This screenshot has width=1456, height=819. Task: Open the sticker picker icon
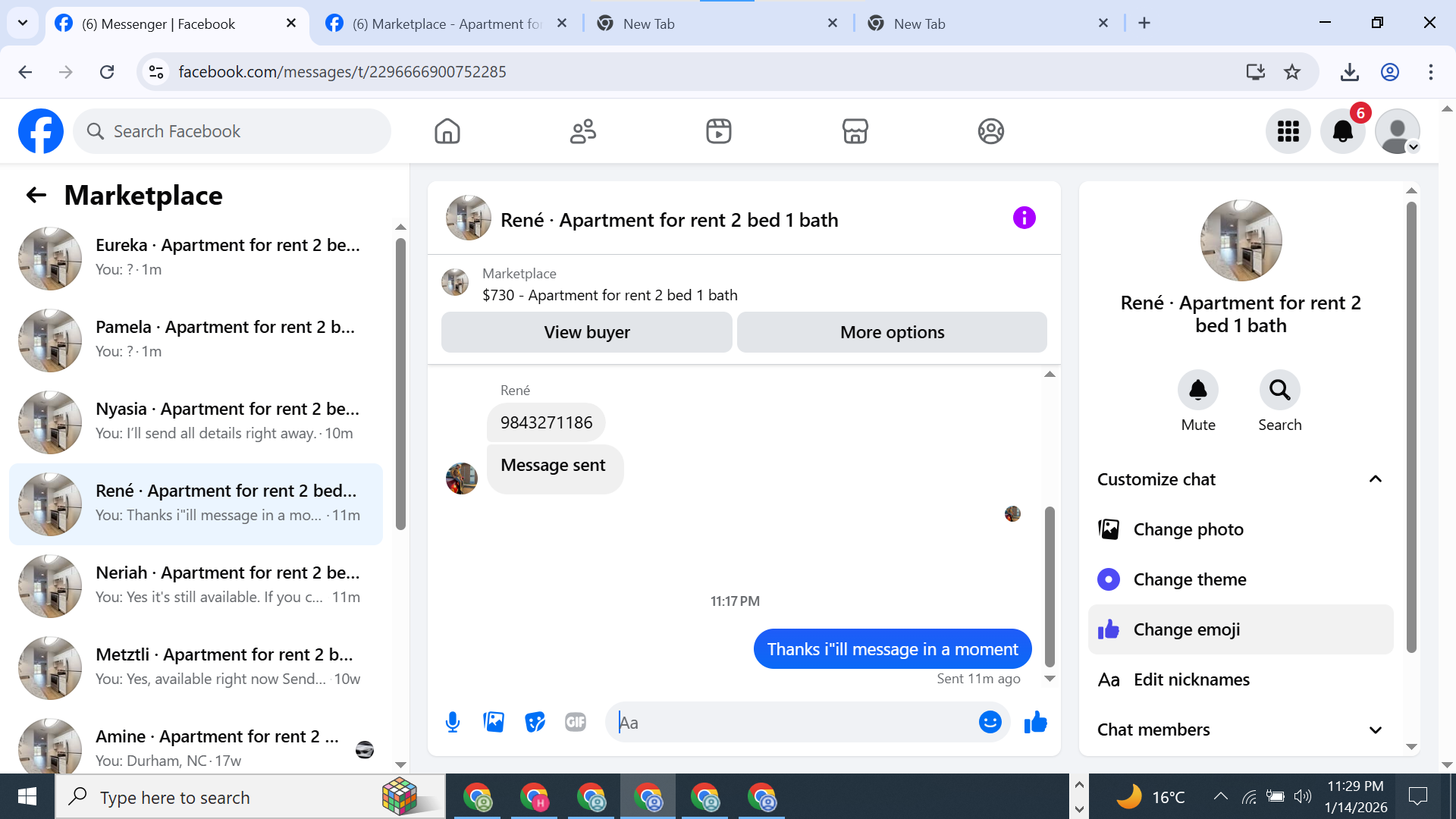tap(535, 722)
